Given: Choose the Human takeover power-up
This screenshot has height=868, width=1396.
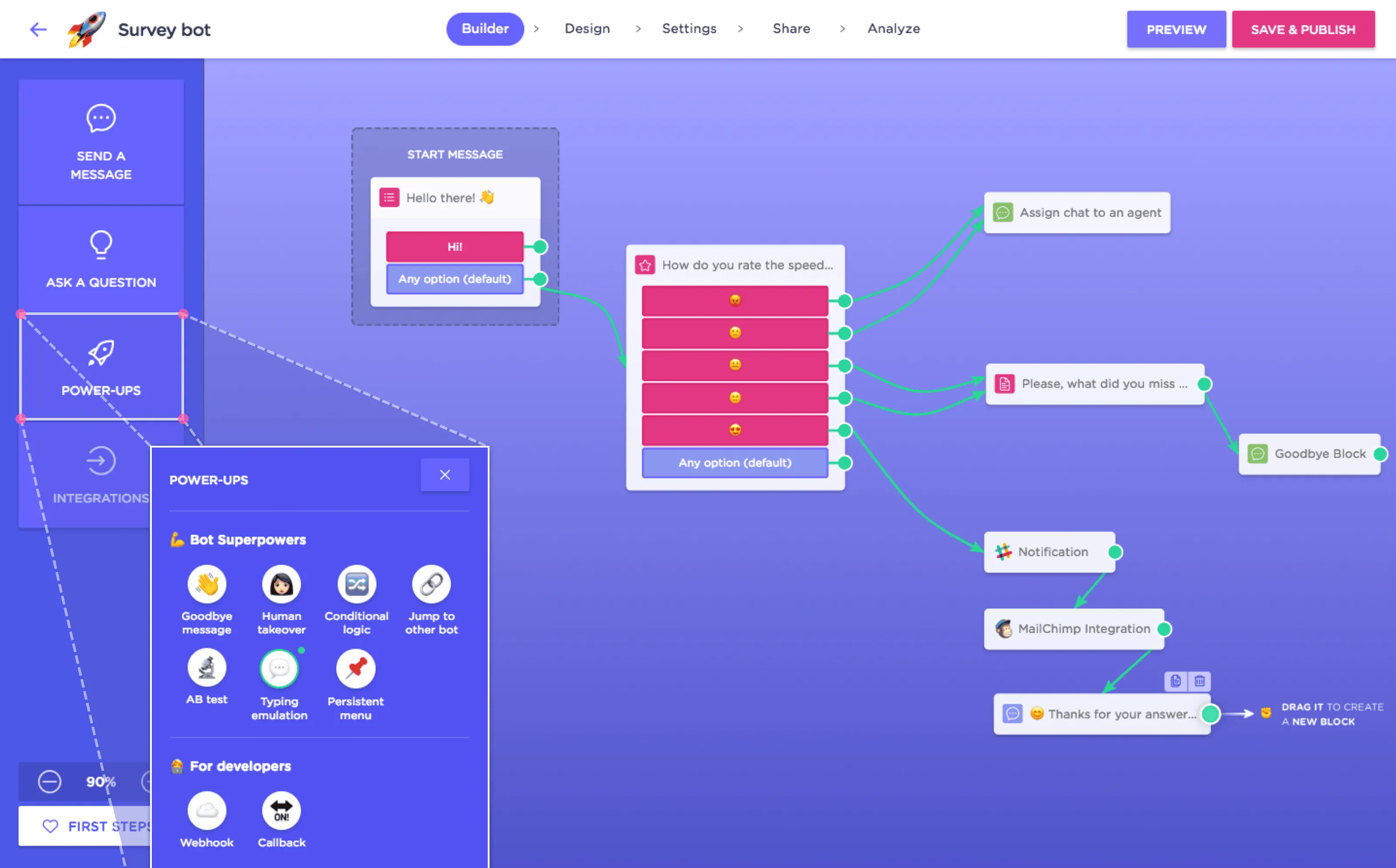Looking at the screenshot, I should pyautogui.click(x=281, y=600).
